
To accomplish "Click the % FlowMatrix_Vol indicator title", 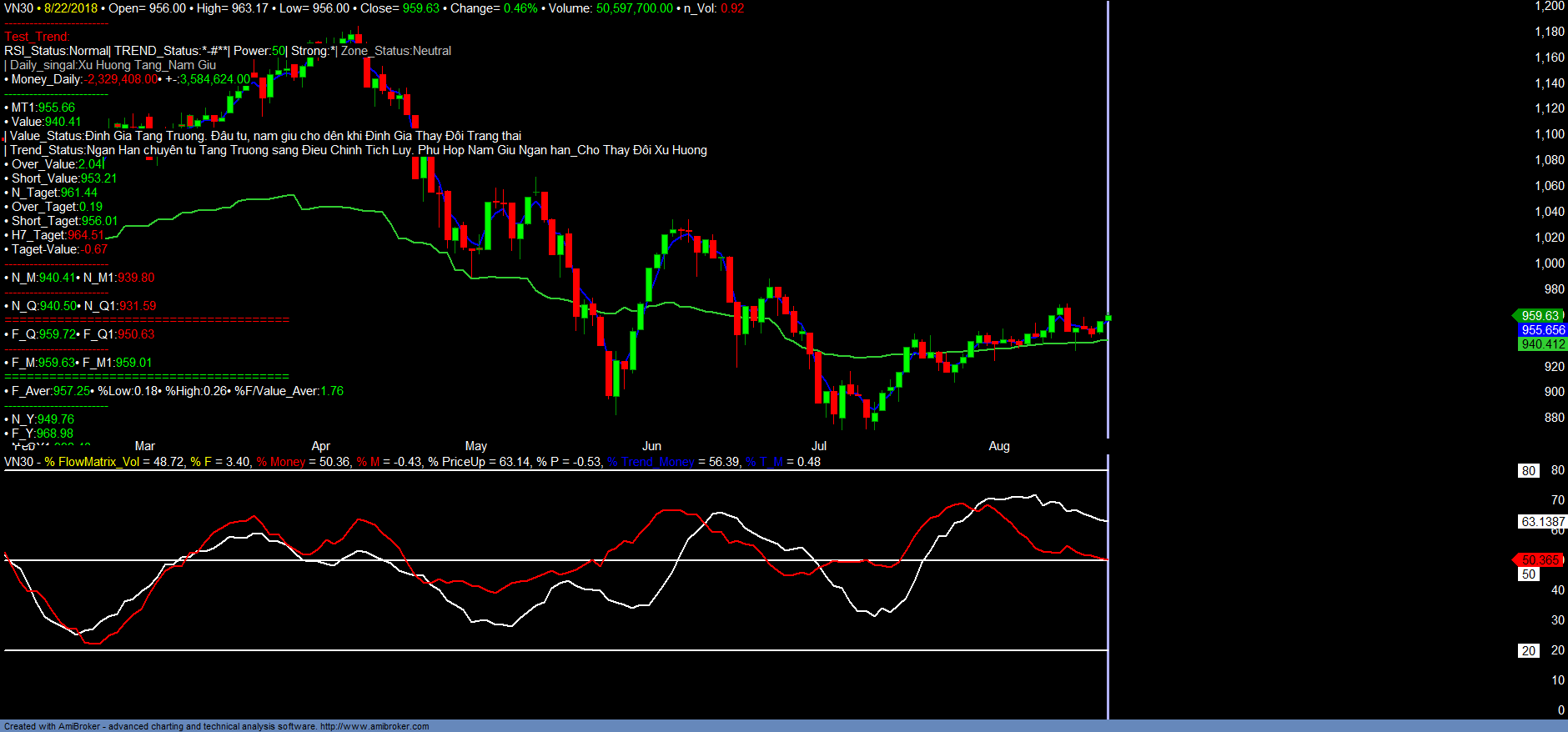I will pyautogui.click(x=92, y=462).
